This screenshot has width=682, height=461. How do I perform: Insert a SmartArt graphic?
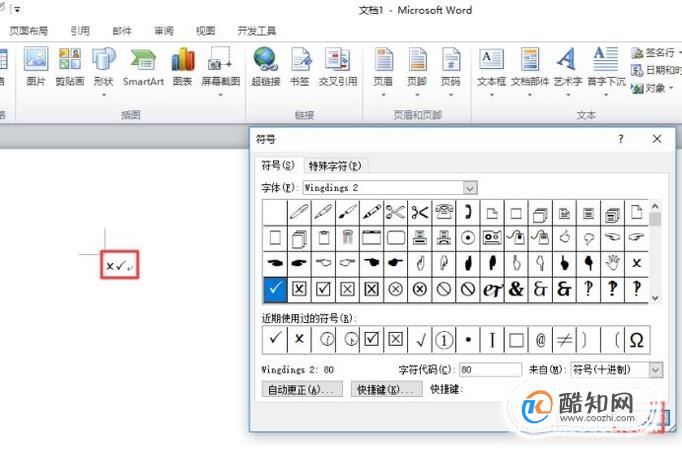143,67
